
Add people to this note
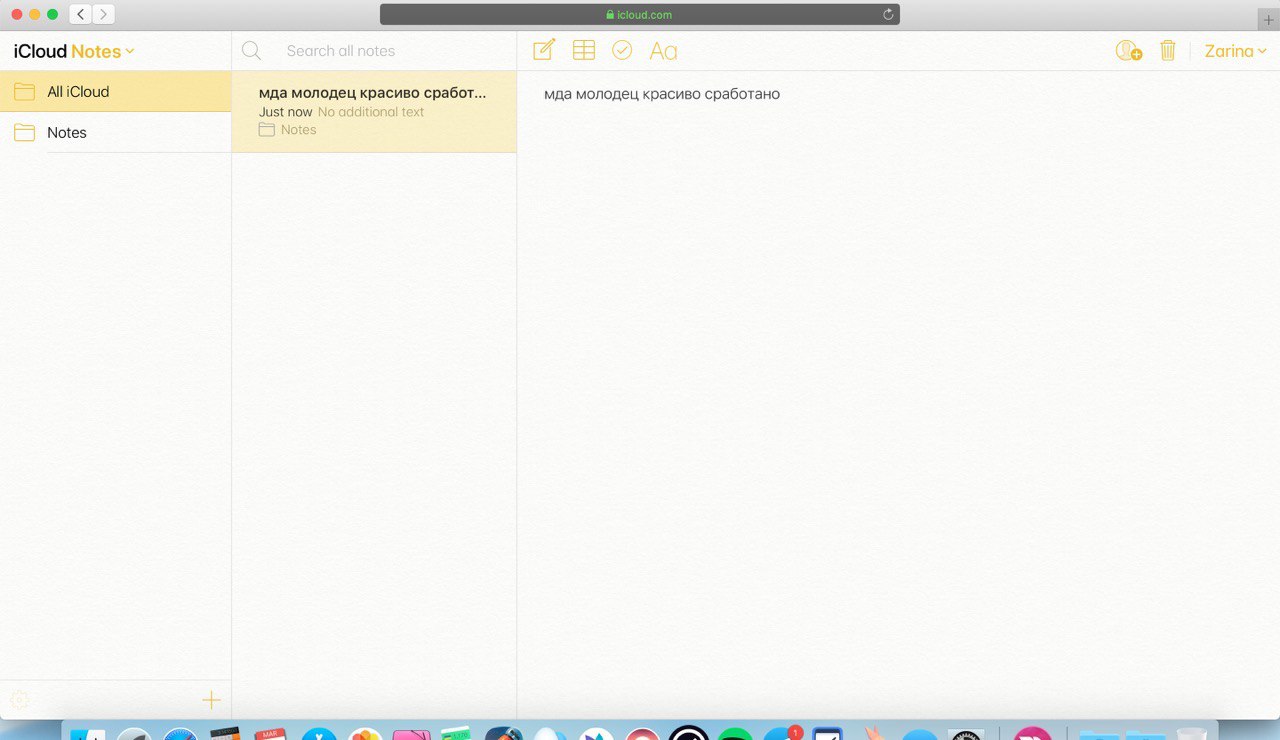pyautogui.click(x=1129, y=50)
